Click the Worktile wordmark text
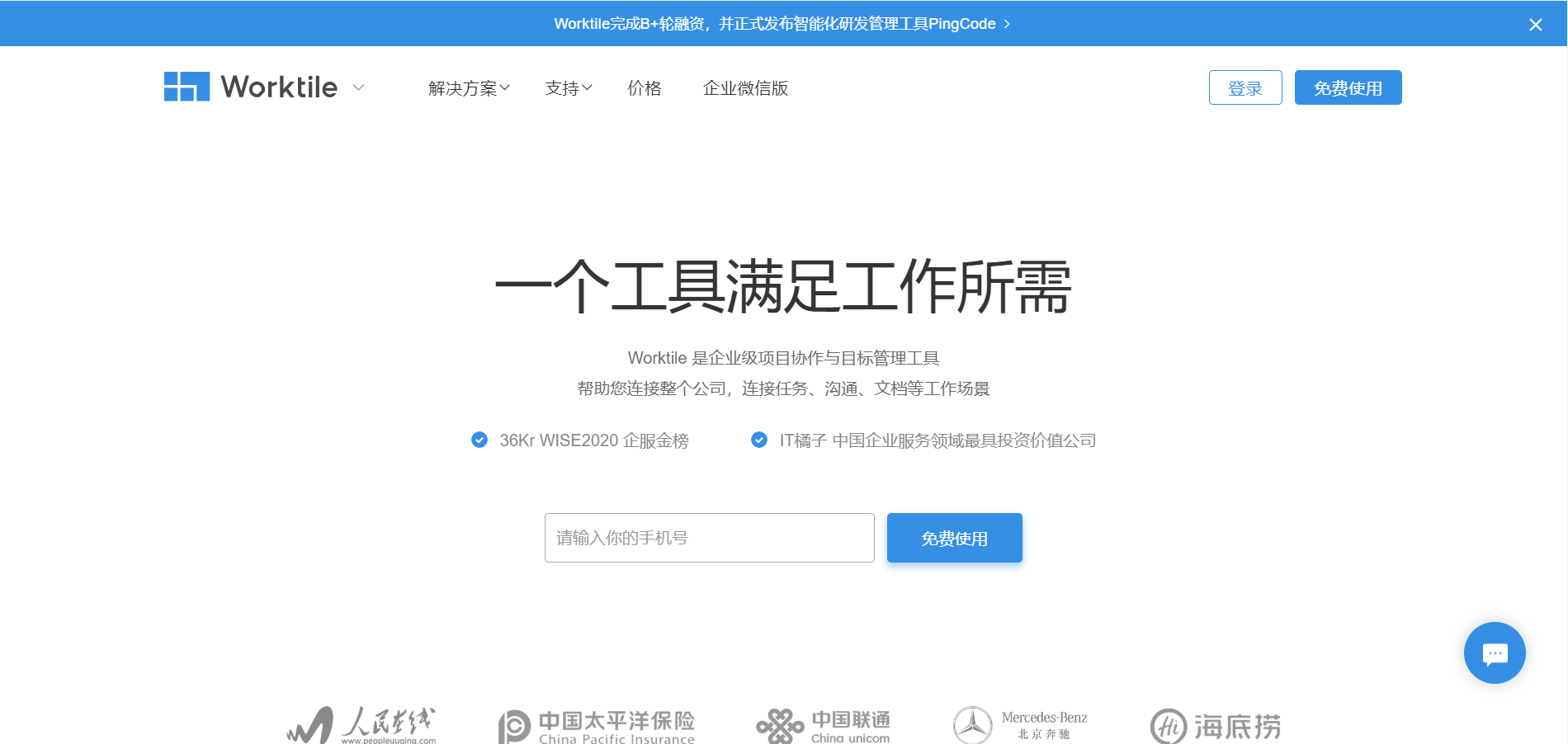This screenshot has width=1568, height=744. pos(279,87)
